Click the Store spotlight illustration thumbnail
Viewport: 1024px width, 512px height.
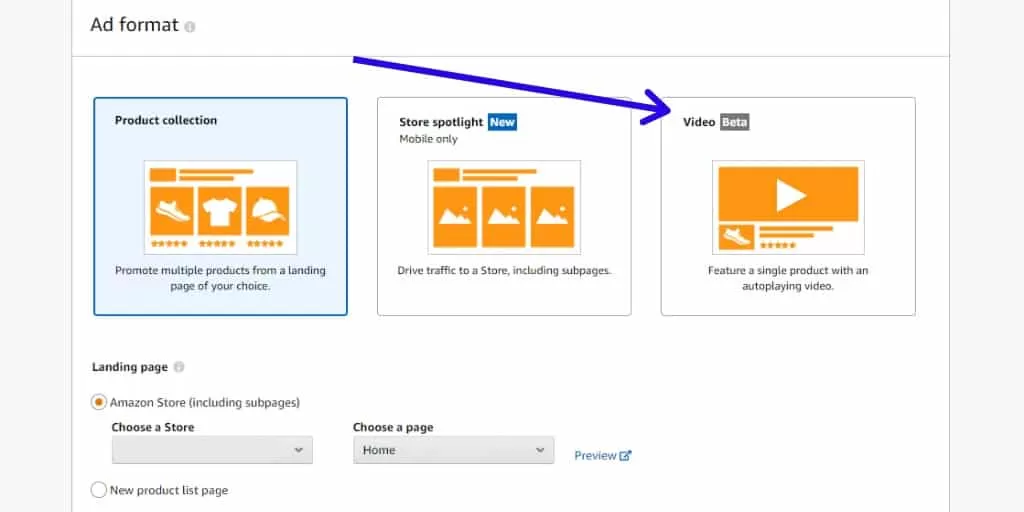[504, 207]
